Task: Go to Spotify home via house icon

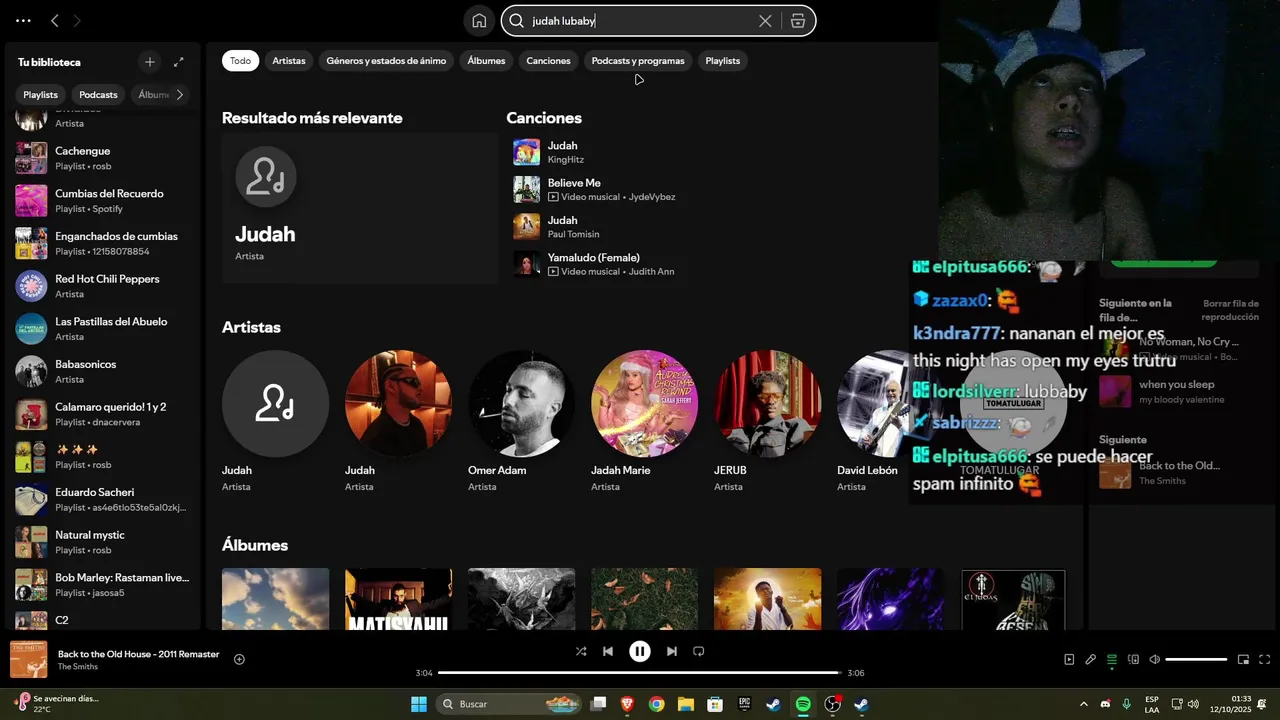Action: [x=479, y=21]
